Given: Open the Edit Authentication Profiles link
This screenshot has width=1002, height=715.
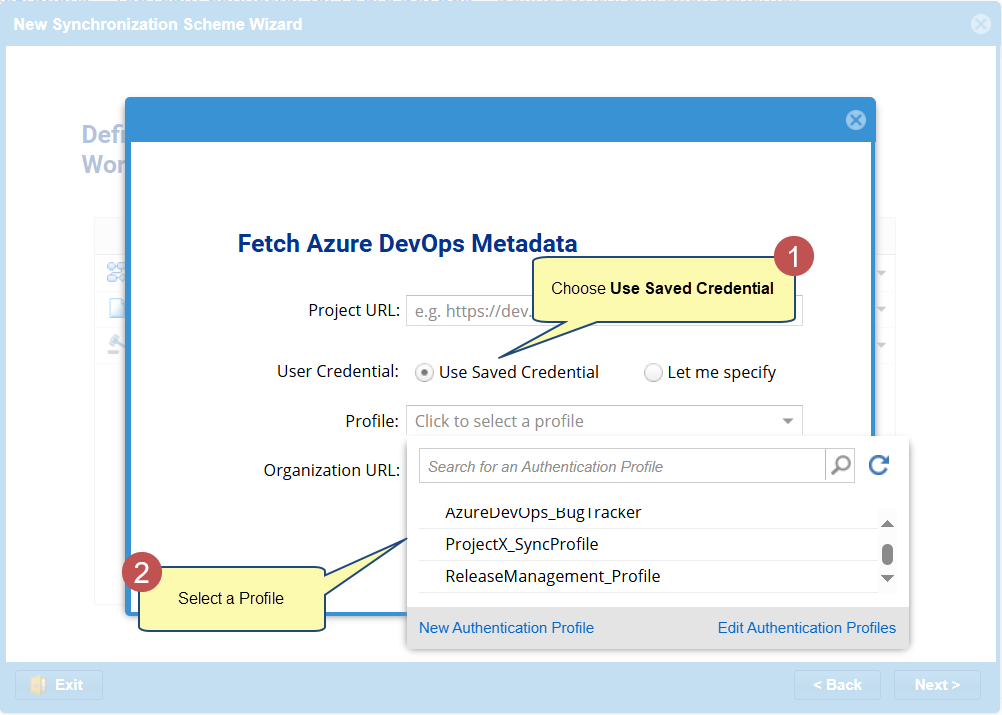Looking at the screenshot, I should tap(806, 628).
